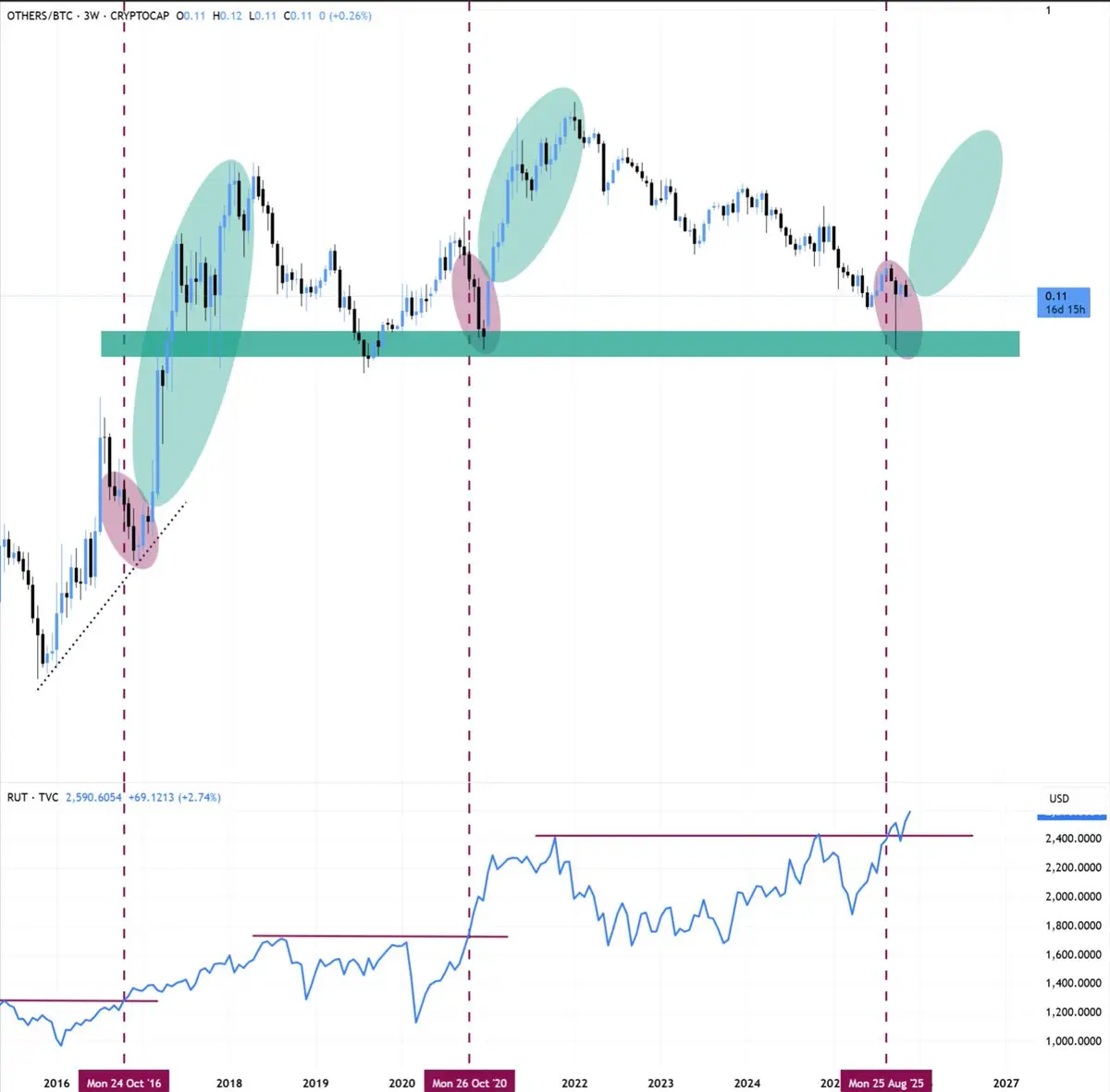Select the empty projected green ellipse near 2026

click(x=956, y=213)
